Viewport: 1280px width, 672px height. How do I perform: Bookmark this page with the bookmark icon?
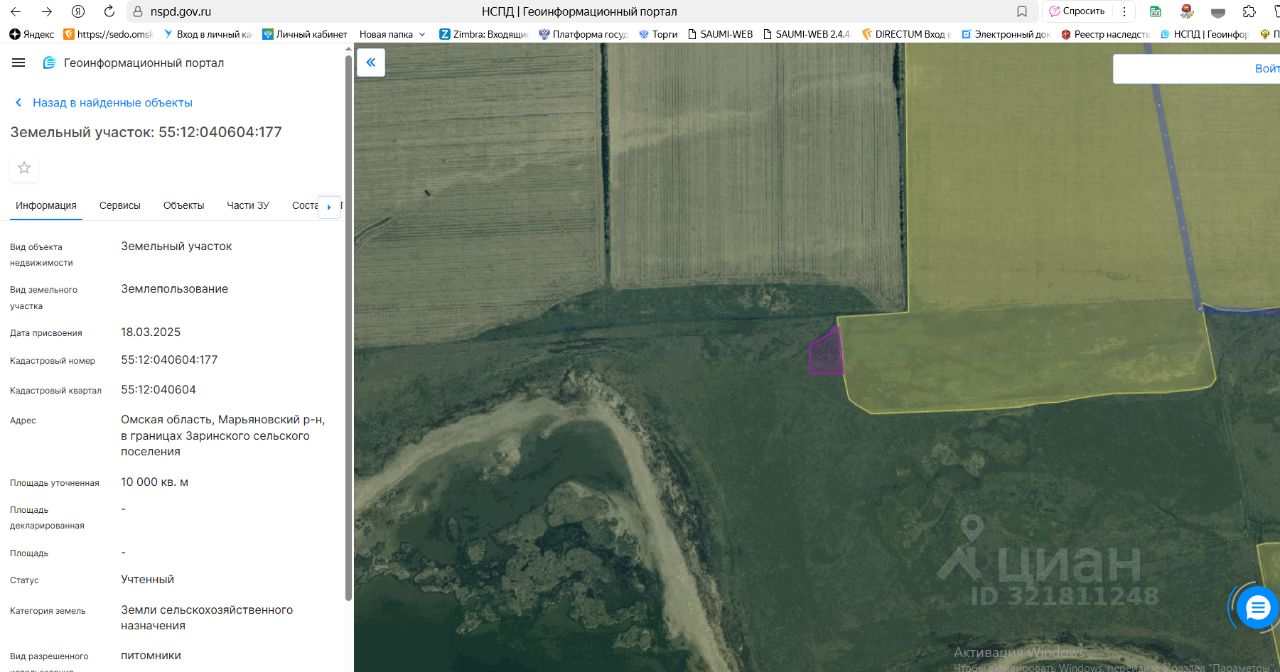1021,11
